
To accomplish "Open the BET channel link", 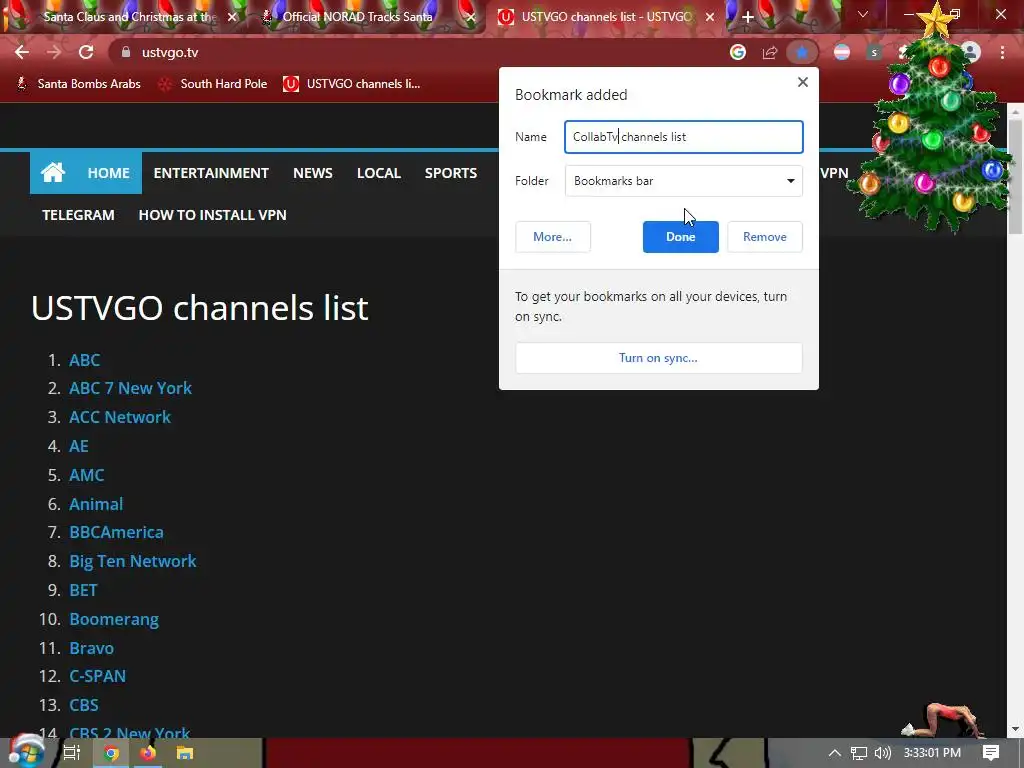I will 84,590.
